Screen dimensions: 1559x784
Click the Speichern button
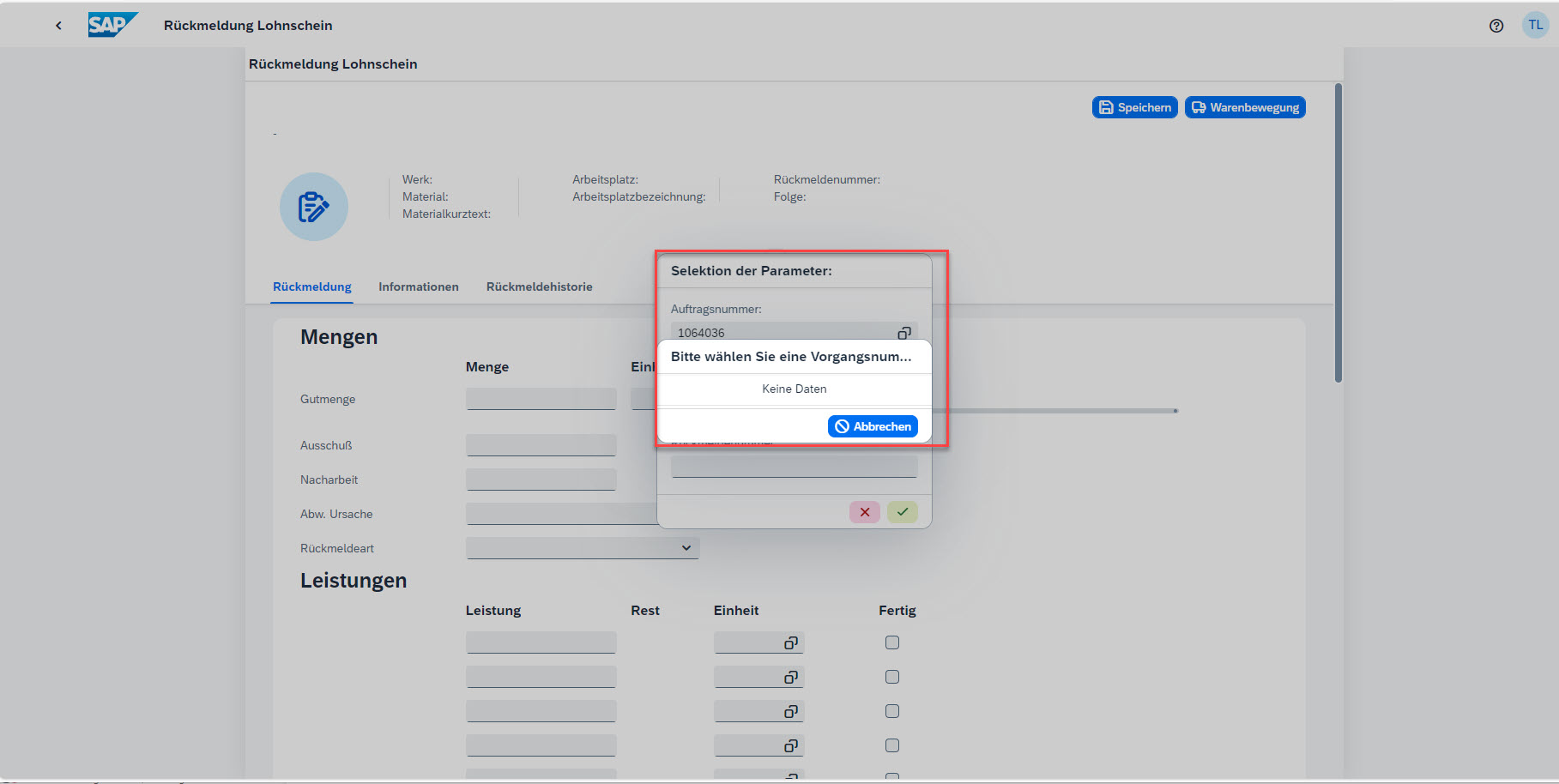(x=1134, y=107)
